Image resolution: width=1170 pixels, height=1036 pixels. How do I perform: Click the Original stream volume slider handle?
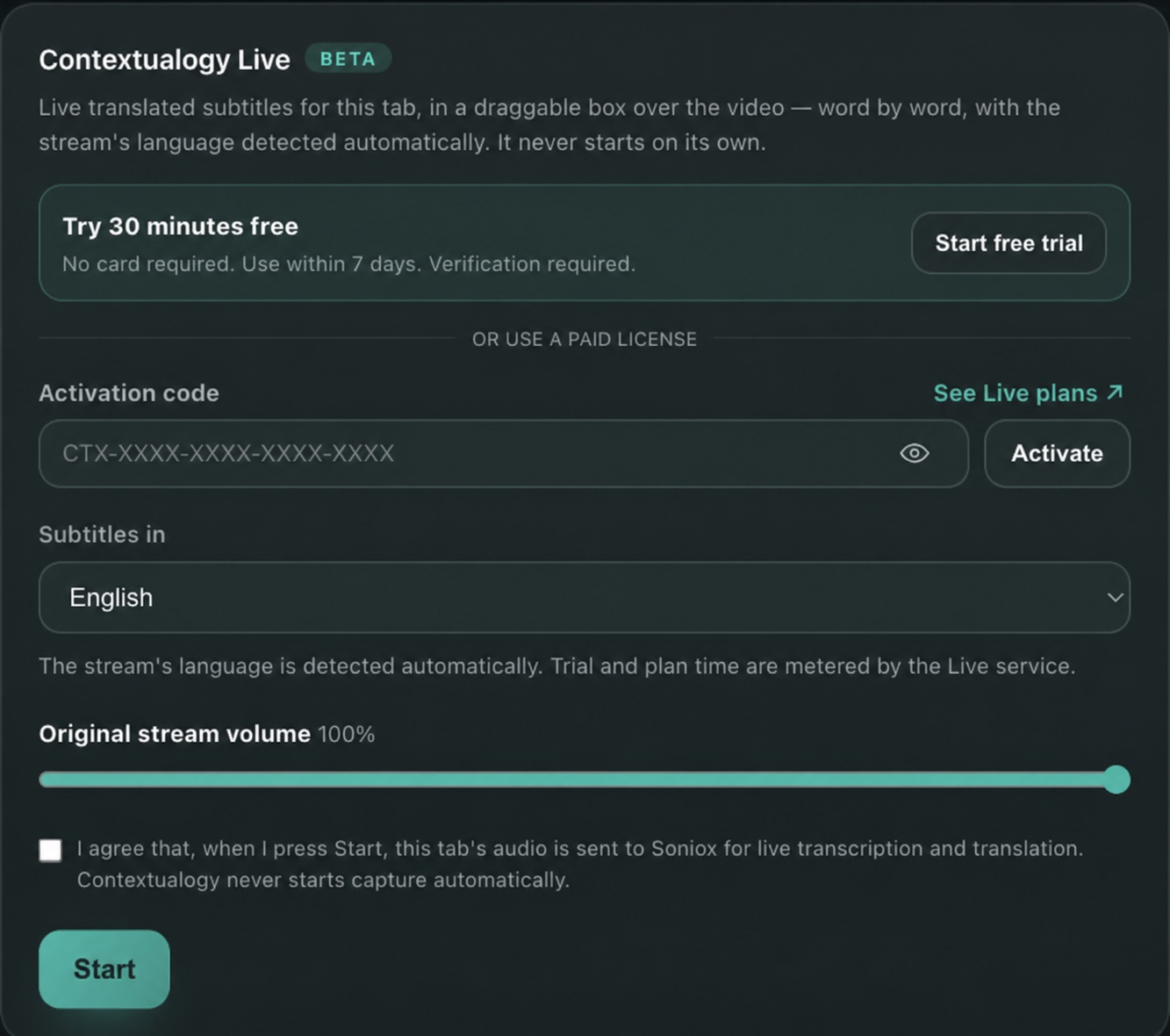coord(1116,780)
